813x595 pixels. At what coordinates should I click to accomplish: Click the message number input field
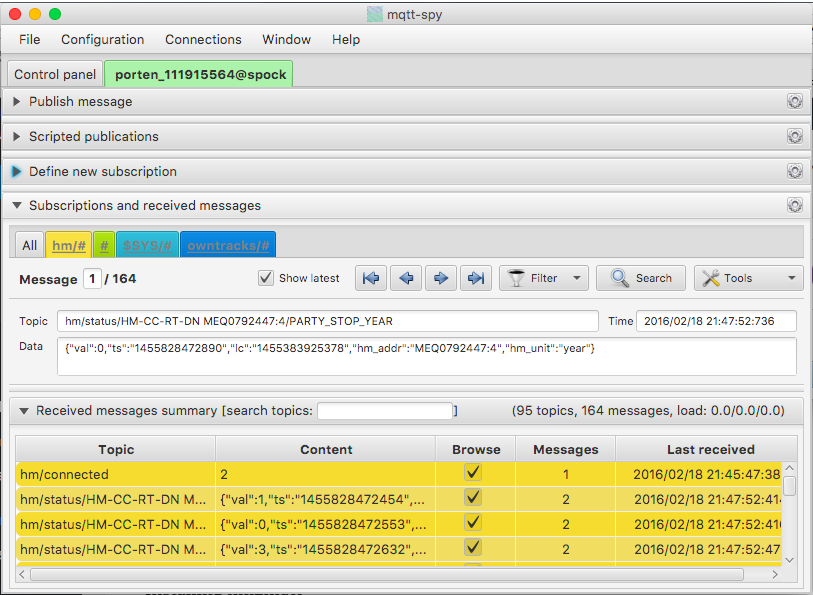point(92,279)
